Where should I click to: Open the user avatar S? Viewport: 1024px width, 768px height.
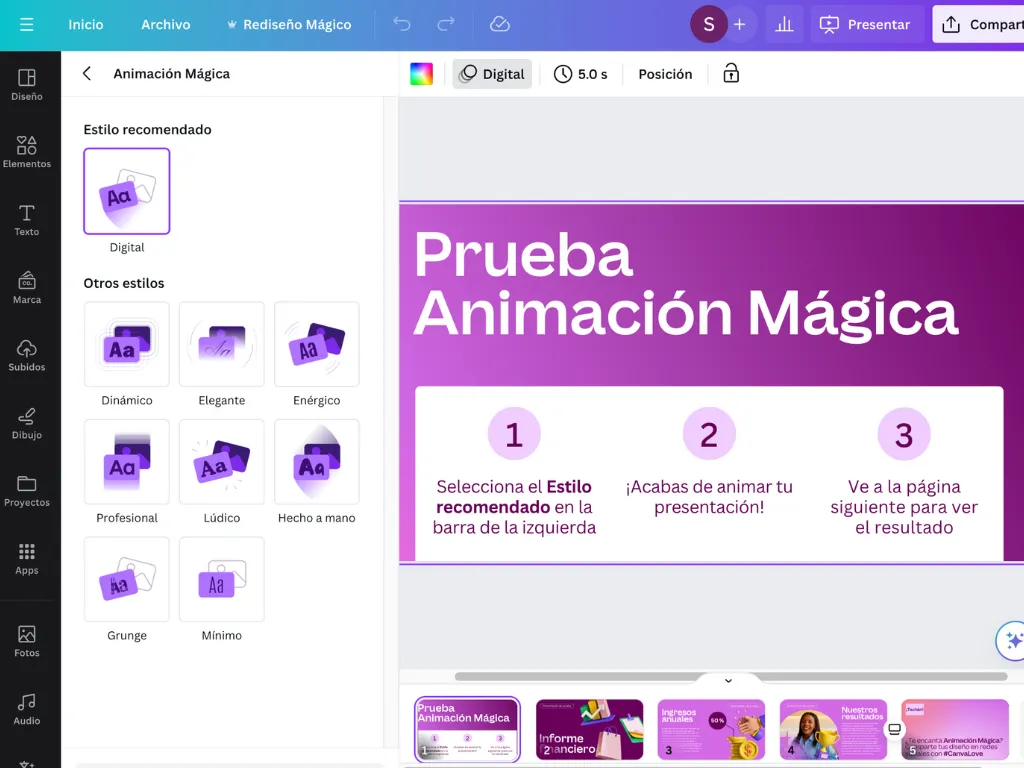[x=709, y=25]
